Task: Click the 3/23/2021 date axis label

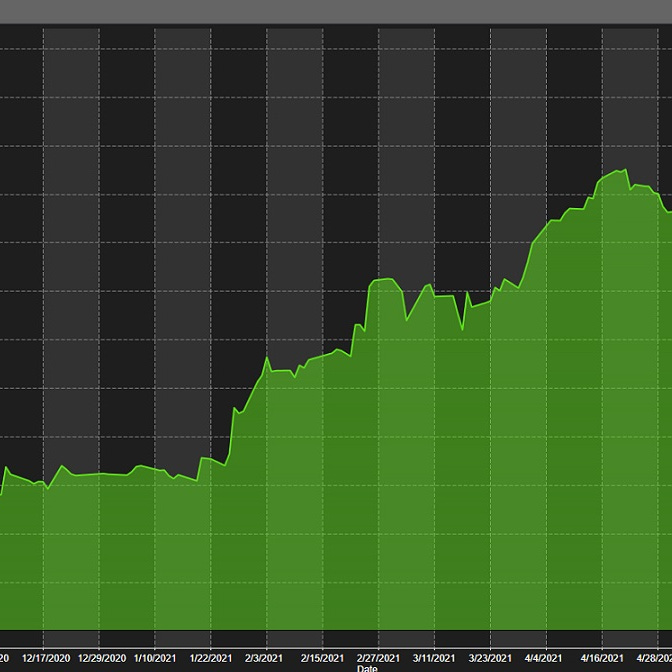Action: [490, 658]
